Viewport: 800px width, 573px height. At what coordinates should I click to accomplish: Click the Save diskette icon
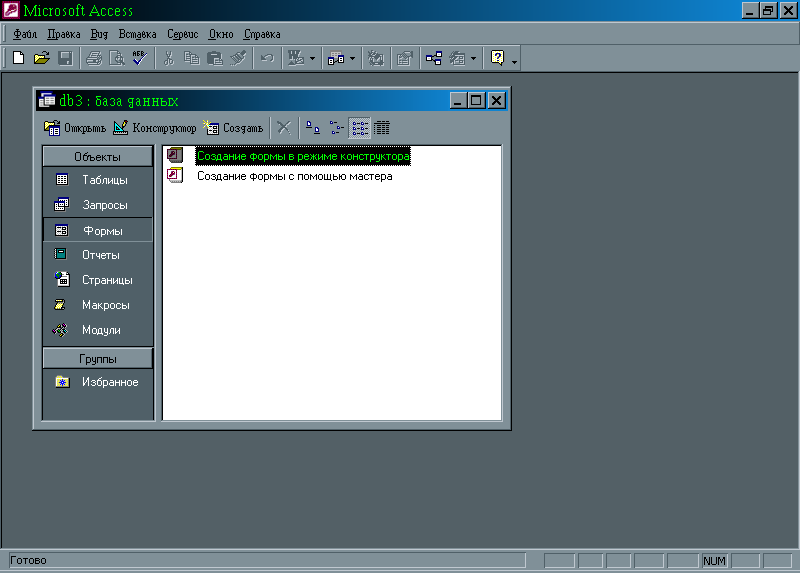click(65, 58)
